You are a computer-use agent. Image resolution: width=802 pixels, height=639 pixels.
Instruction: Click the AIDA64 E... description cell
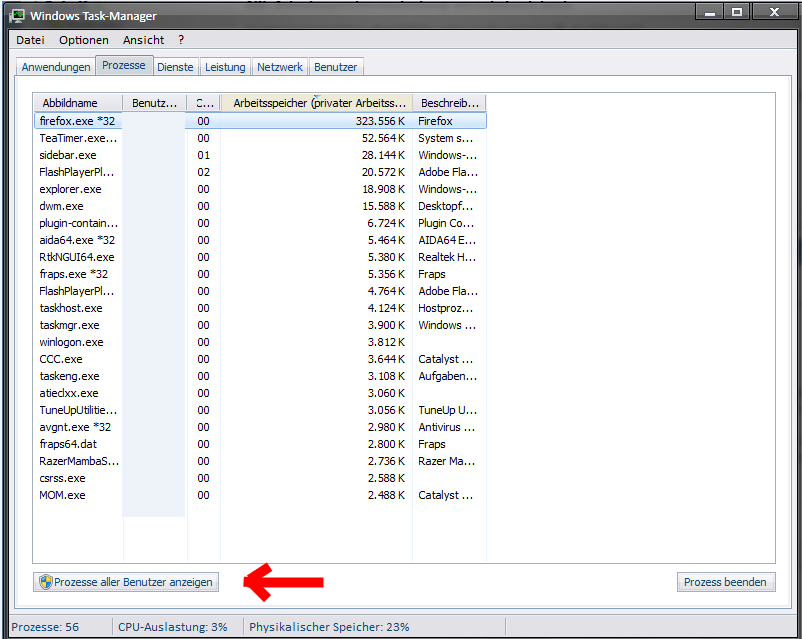click(447, 240)
